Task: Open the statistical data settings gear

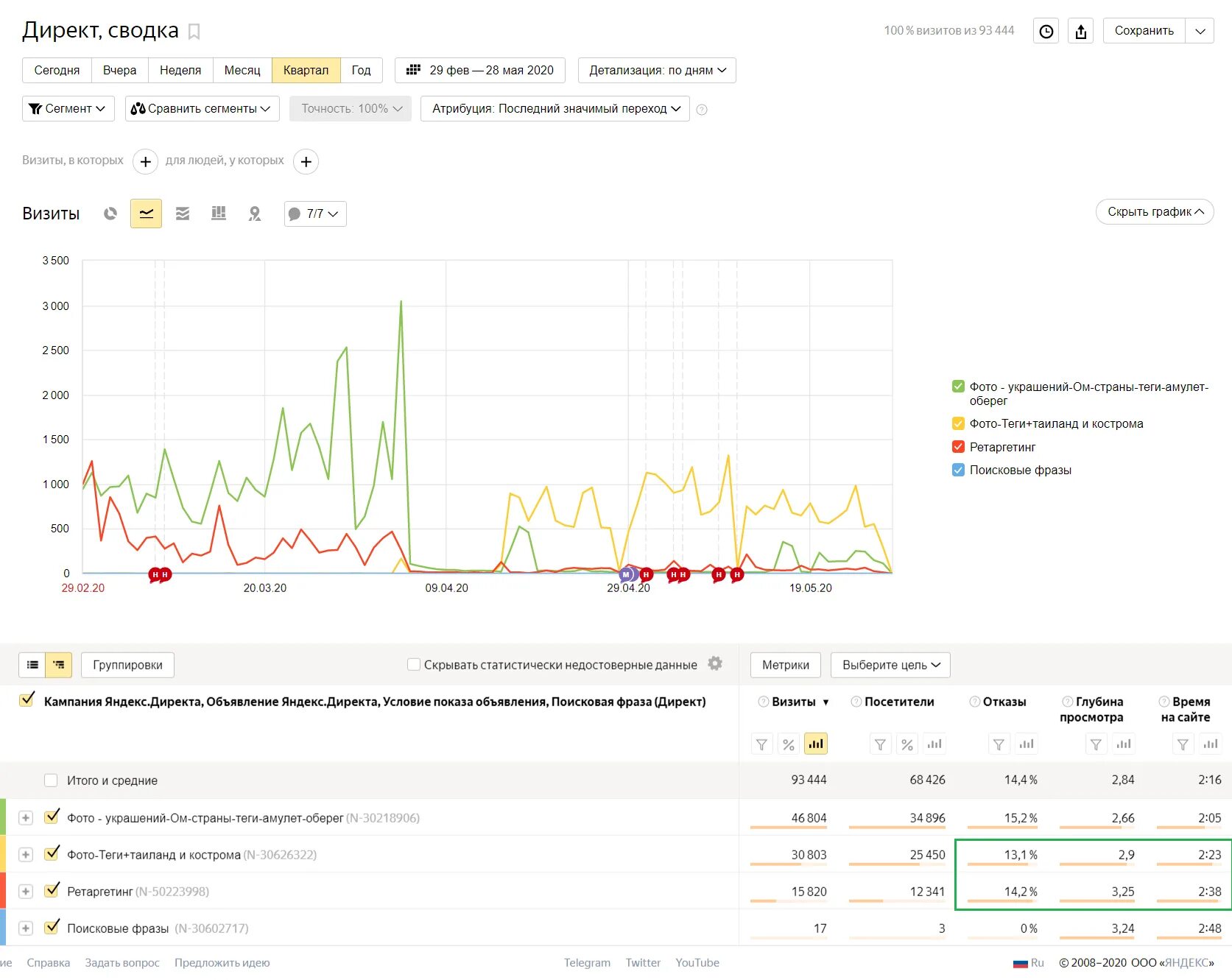Action: click(715, 664)
